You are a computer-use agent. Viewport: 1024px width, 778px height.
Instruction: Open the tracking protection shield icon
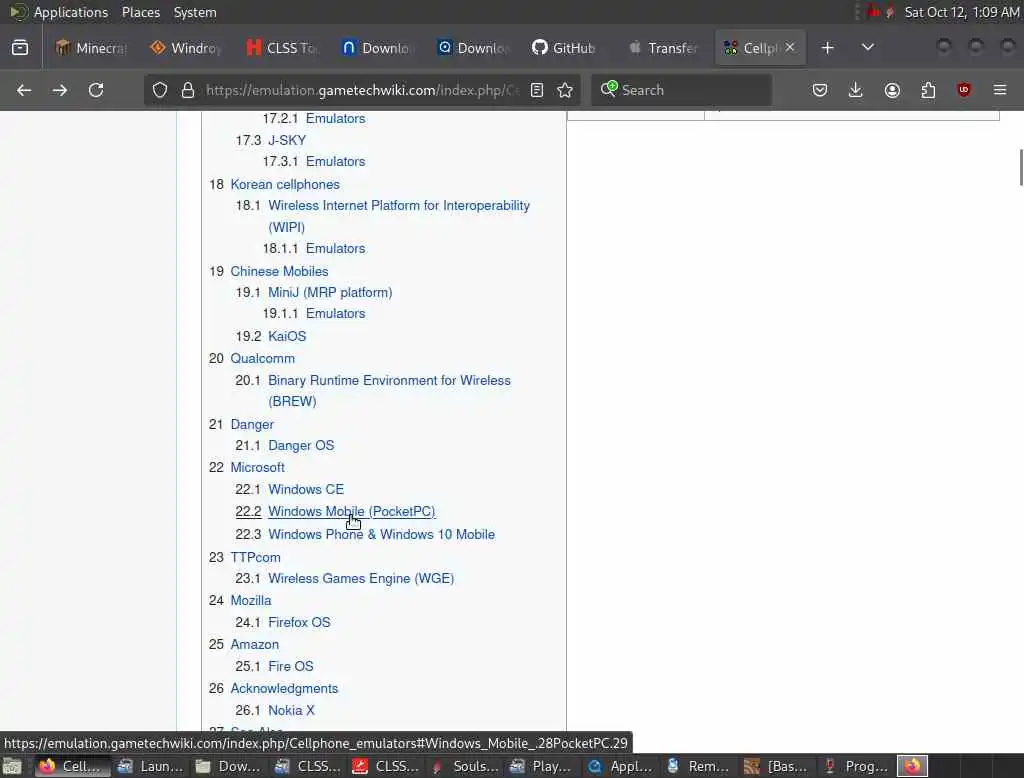point(160,90)
